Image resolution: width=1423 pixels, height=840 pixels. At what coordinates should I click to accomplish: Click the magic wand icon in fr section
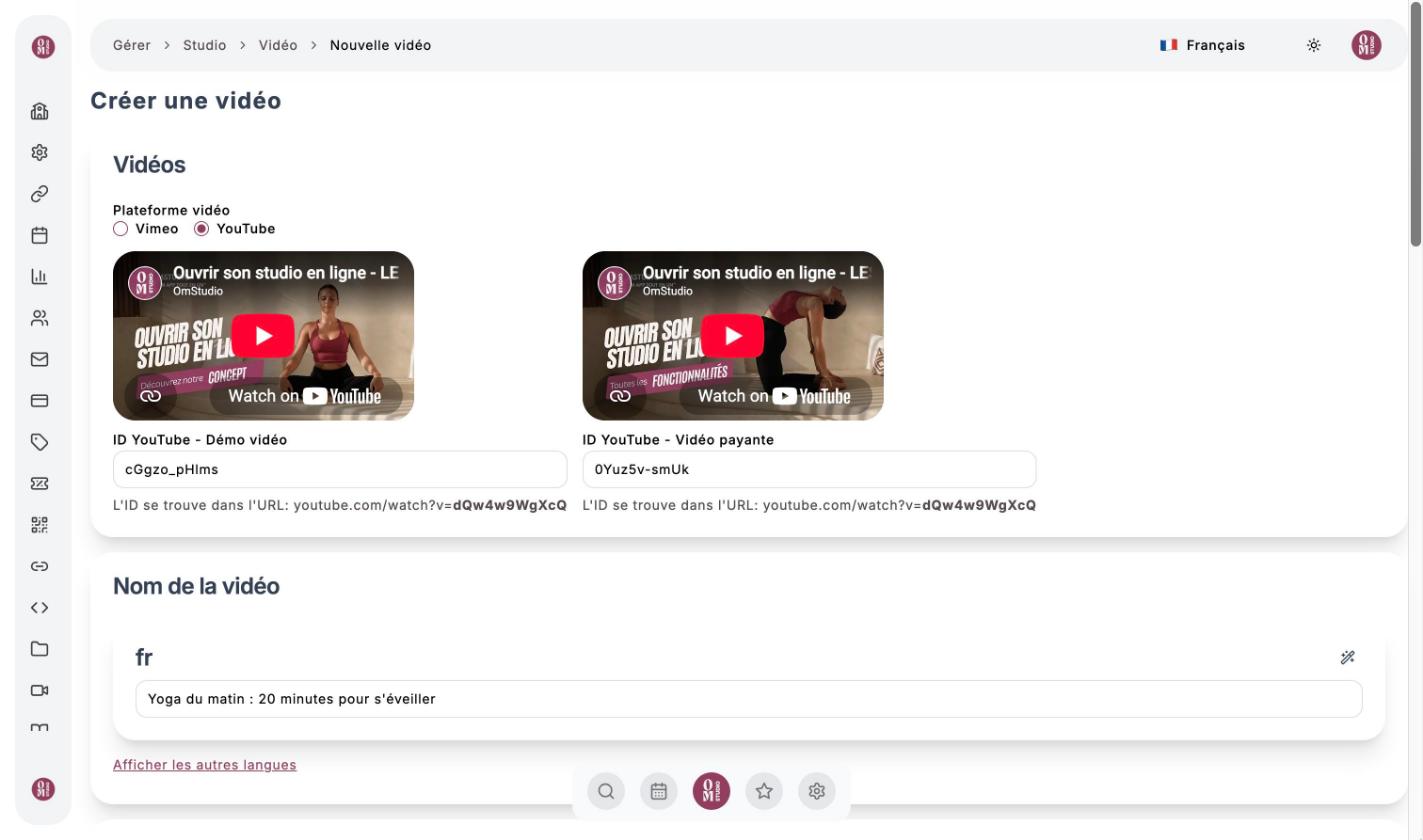[1347, 657]
